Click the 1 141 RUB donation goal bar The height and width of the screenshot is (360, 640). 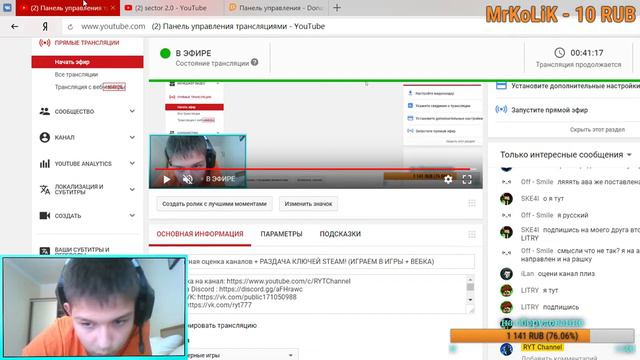pyautogui.click(x=542, y=336)
